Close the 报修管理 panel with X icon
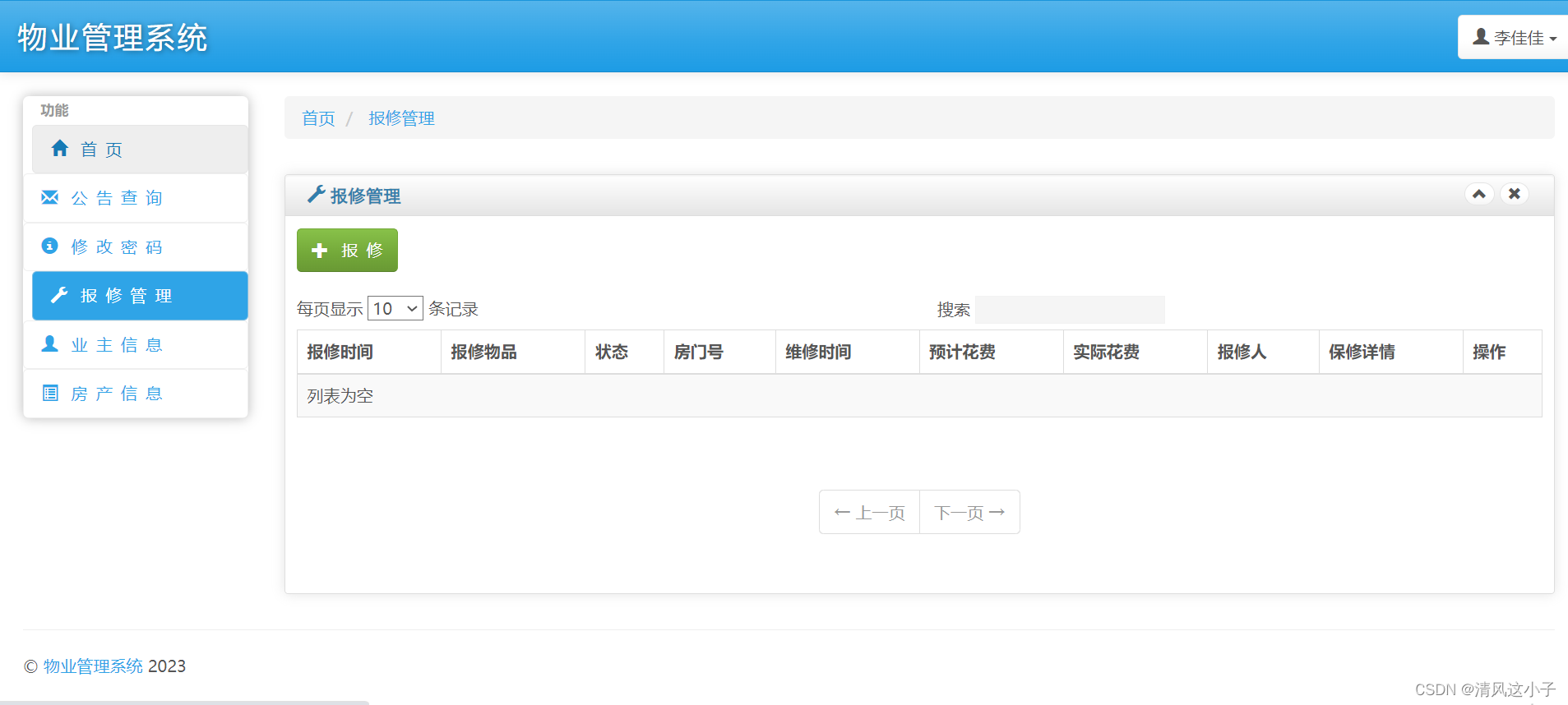This screenshot has height=705, width=1568. (1515, 194)
